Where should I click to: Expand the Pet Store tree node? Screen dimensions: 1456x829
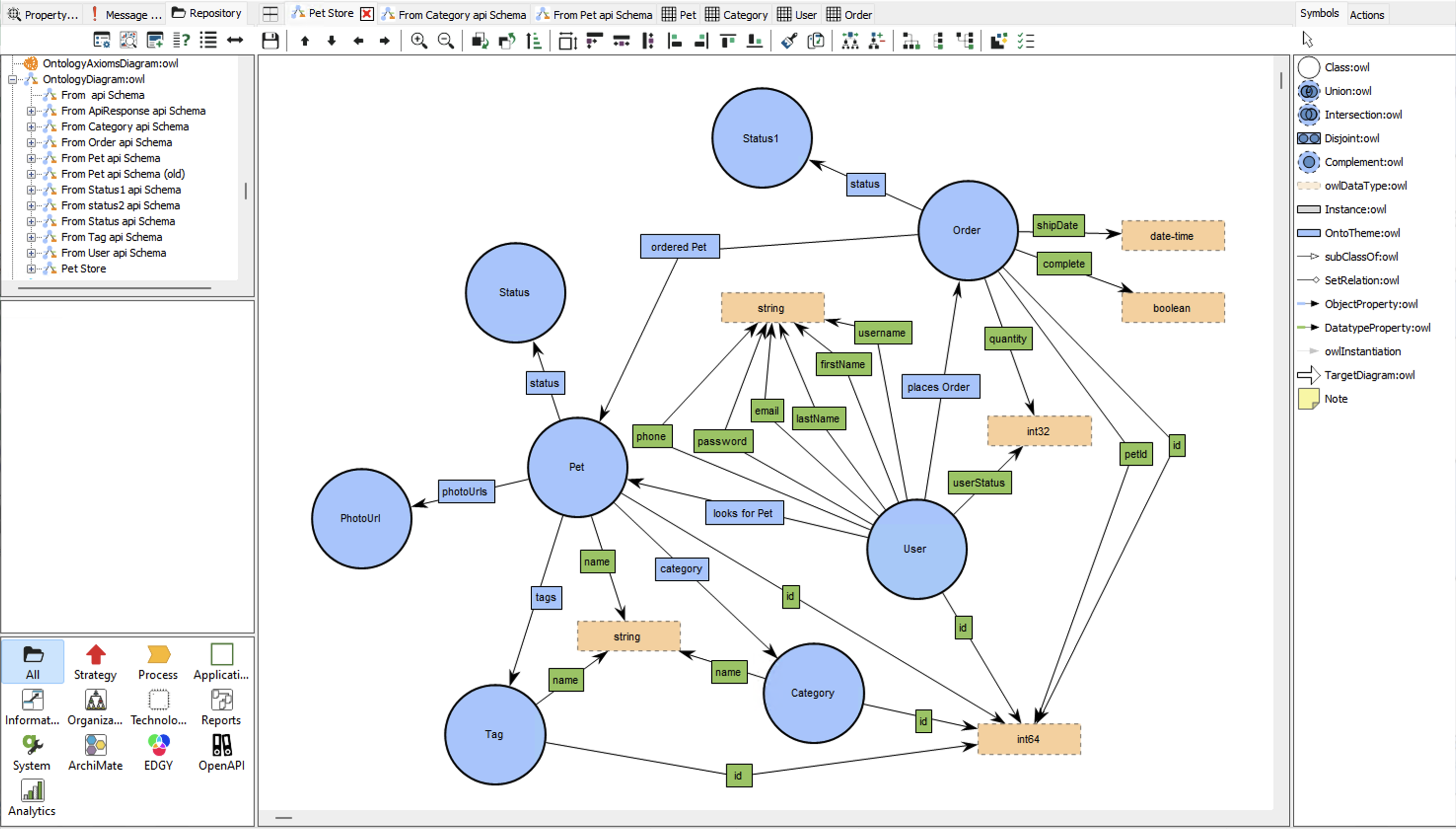tap(31, 269)
